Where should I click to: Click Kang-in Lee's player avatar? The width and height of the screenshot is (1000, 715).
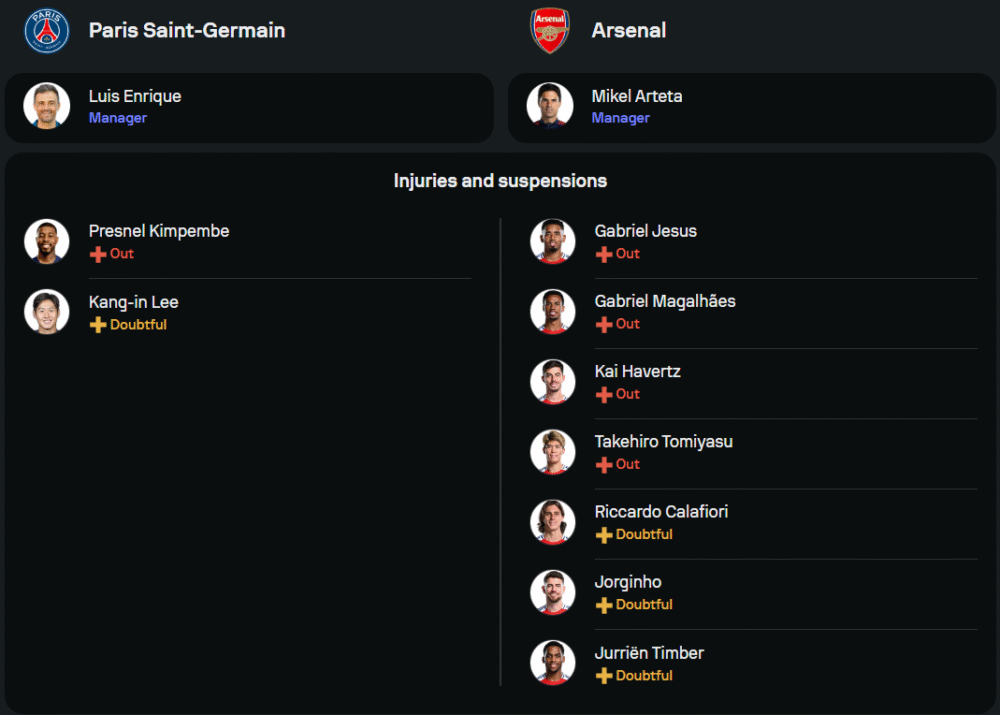[47, 311]
